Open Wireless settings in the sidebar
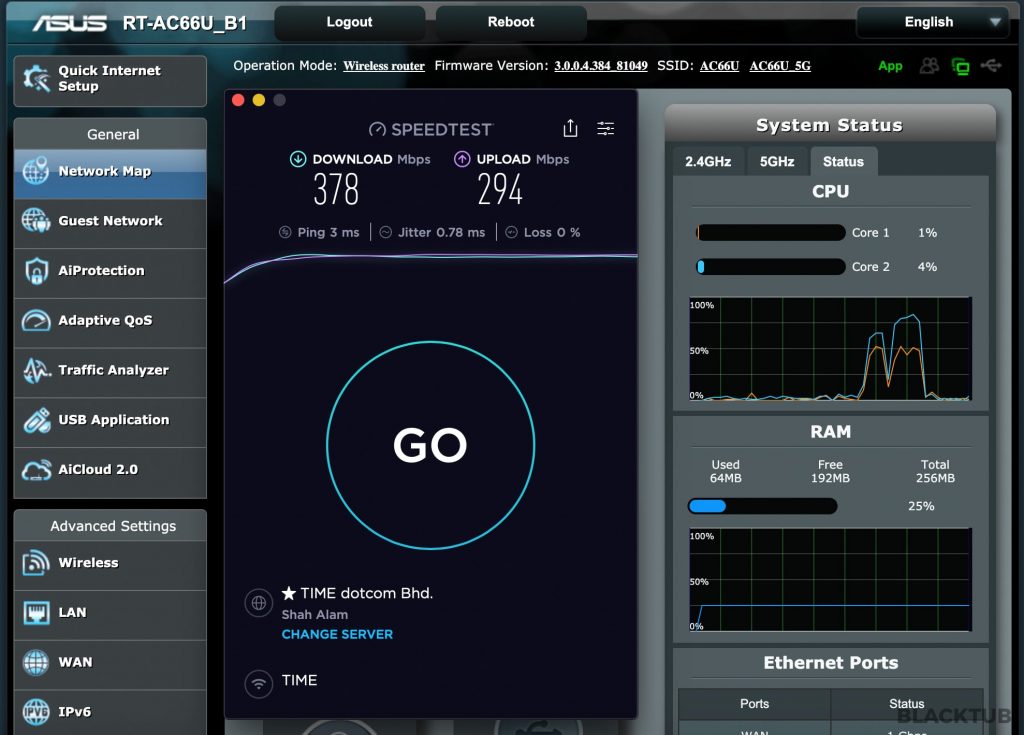 pos(110,563)
